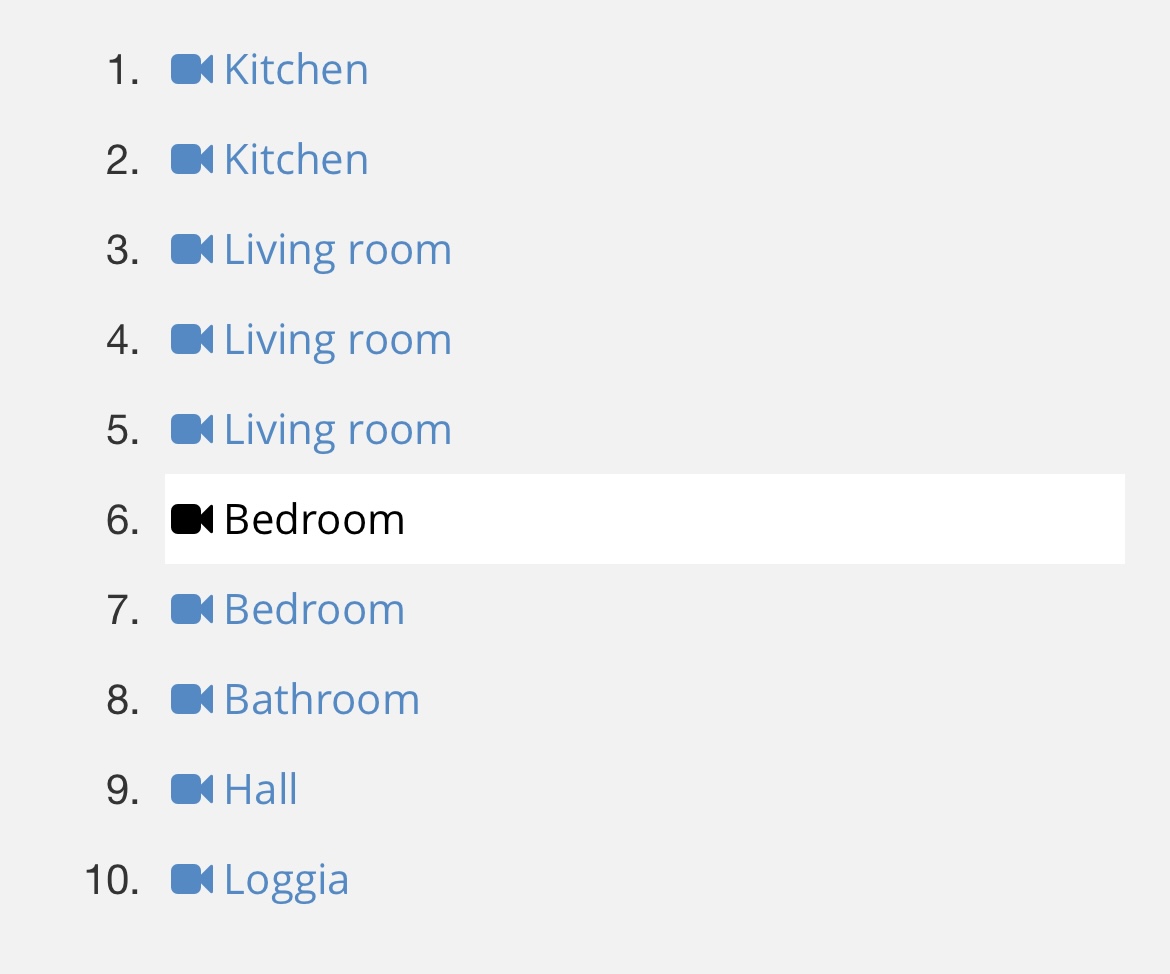Open the Bathroom camera link
Image resolution: width=1170 pixels, height=974 pixels.
click(x=322, y=700)
